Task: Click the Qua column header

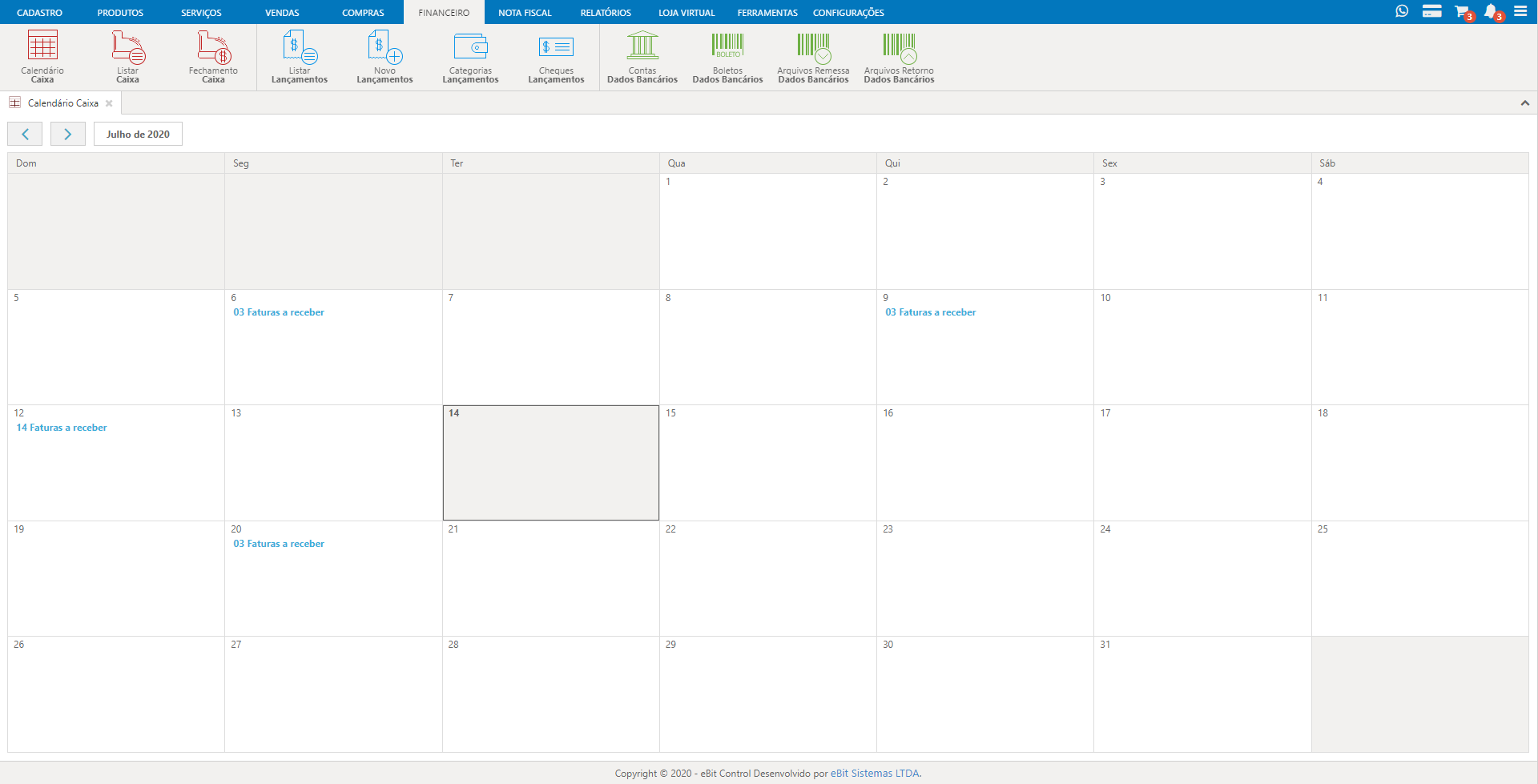Action: 768,163
